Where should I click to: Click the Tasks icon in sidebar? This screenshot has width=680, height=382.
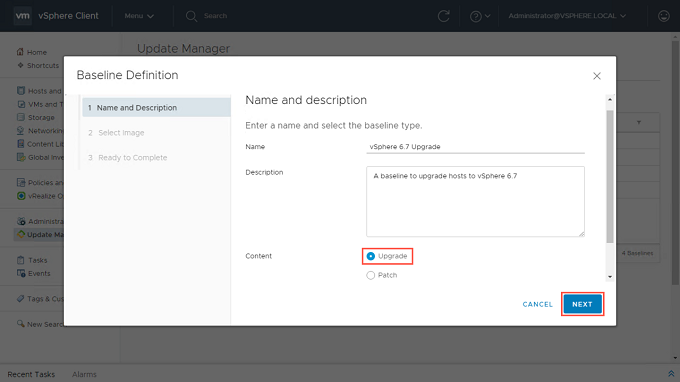click(21, 260)
